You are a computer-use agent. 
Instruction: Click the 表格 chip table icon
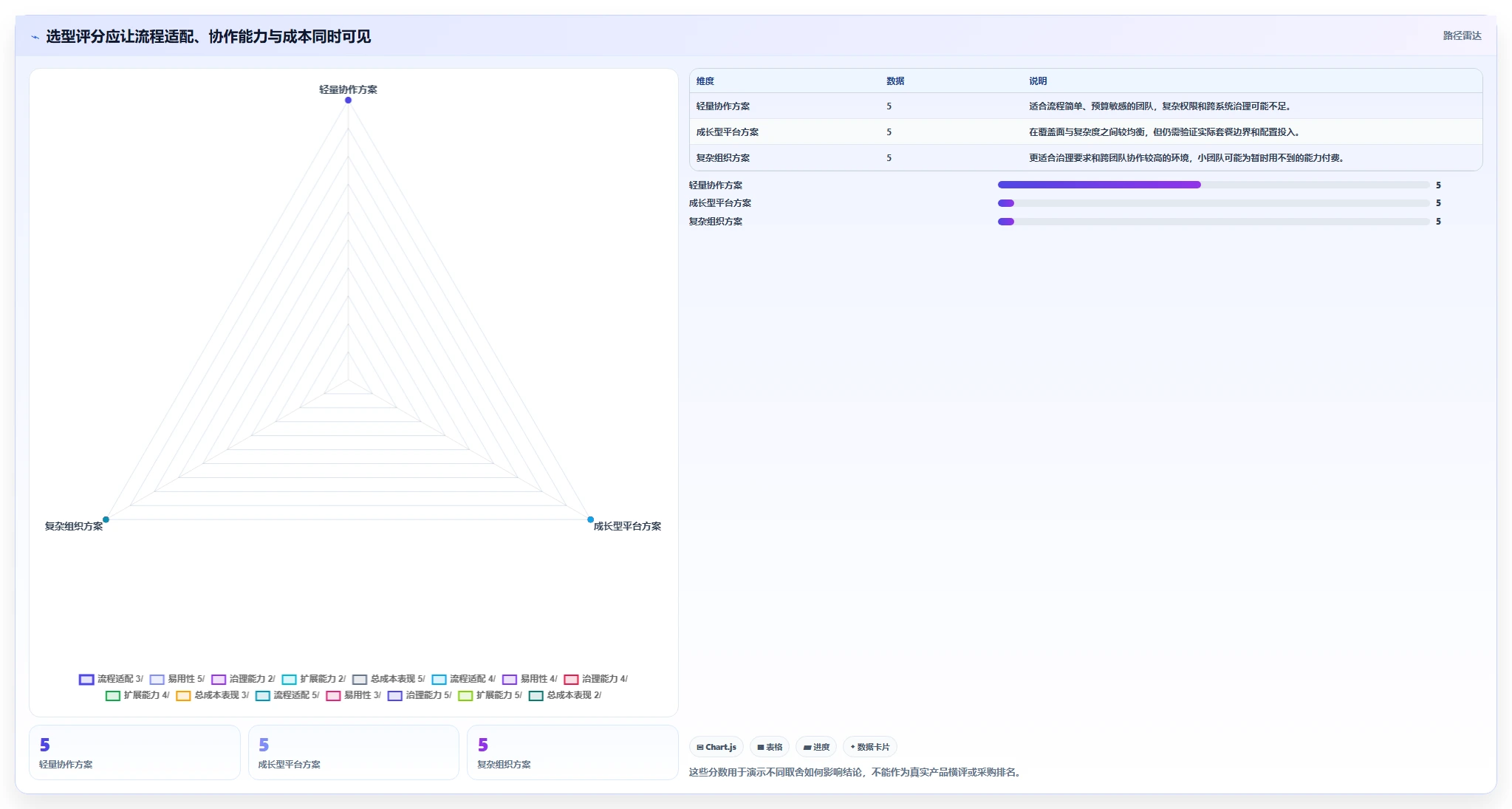click(761, 748)
